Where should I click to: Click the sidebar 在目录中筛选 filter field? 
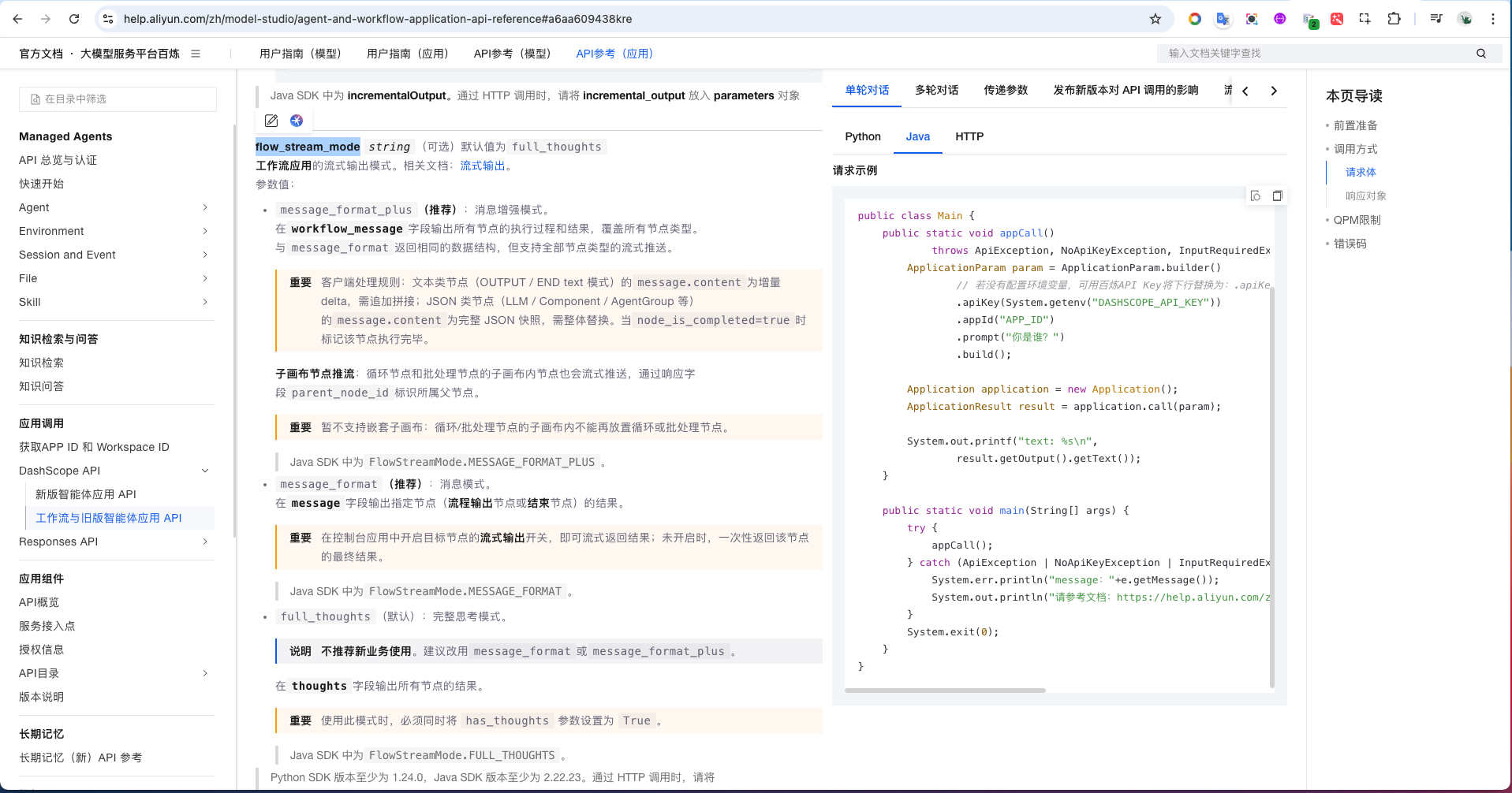click(x=118, y=99)
